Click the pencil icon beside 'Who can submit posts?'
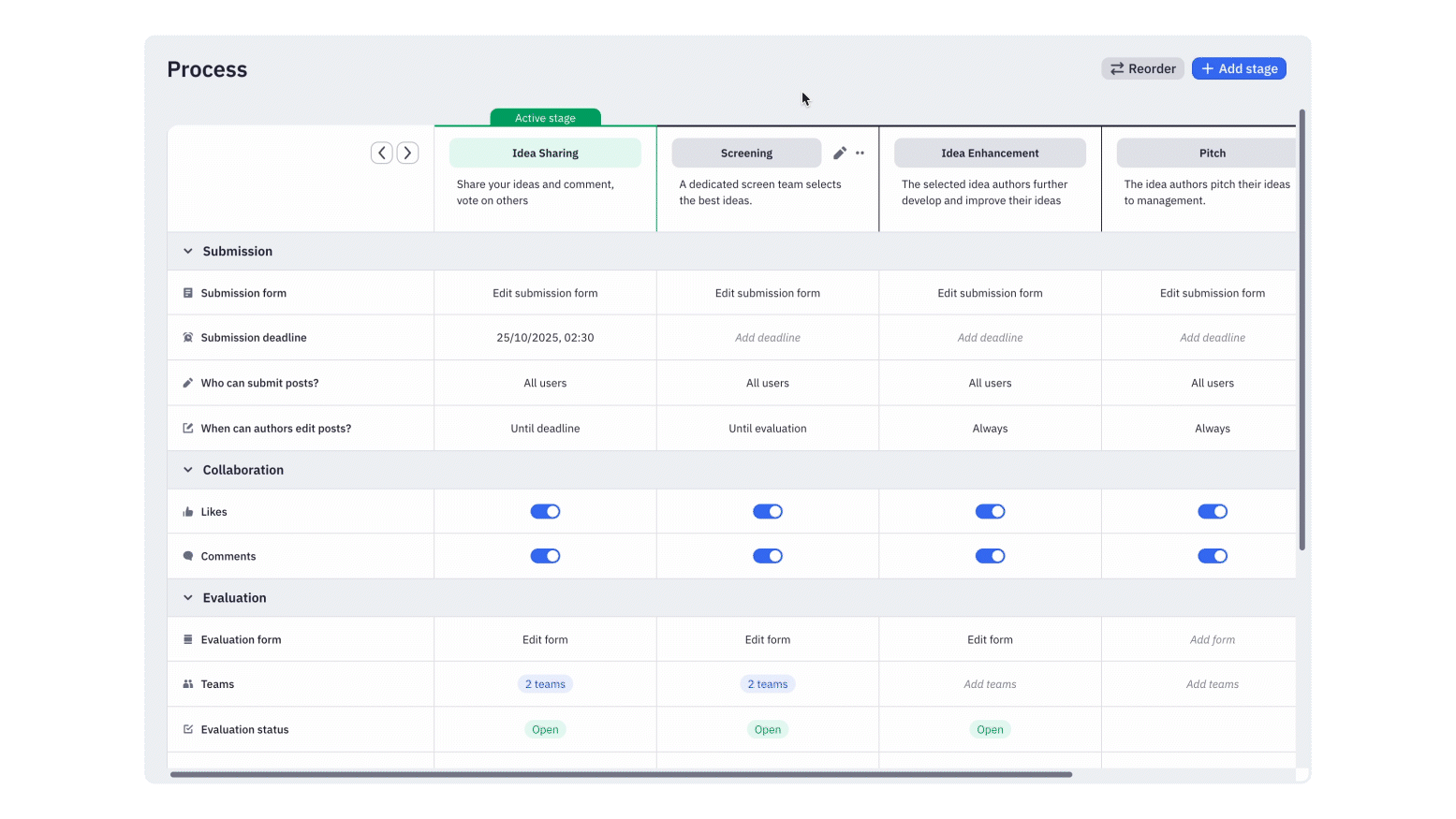 (187, 382)
